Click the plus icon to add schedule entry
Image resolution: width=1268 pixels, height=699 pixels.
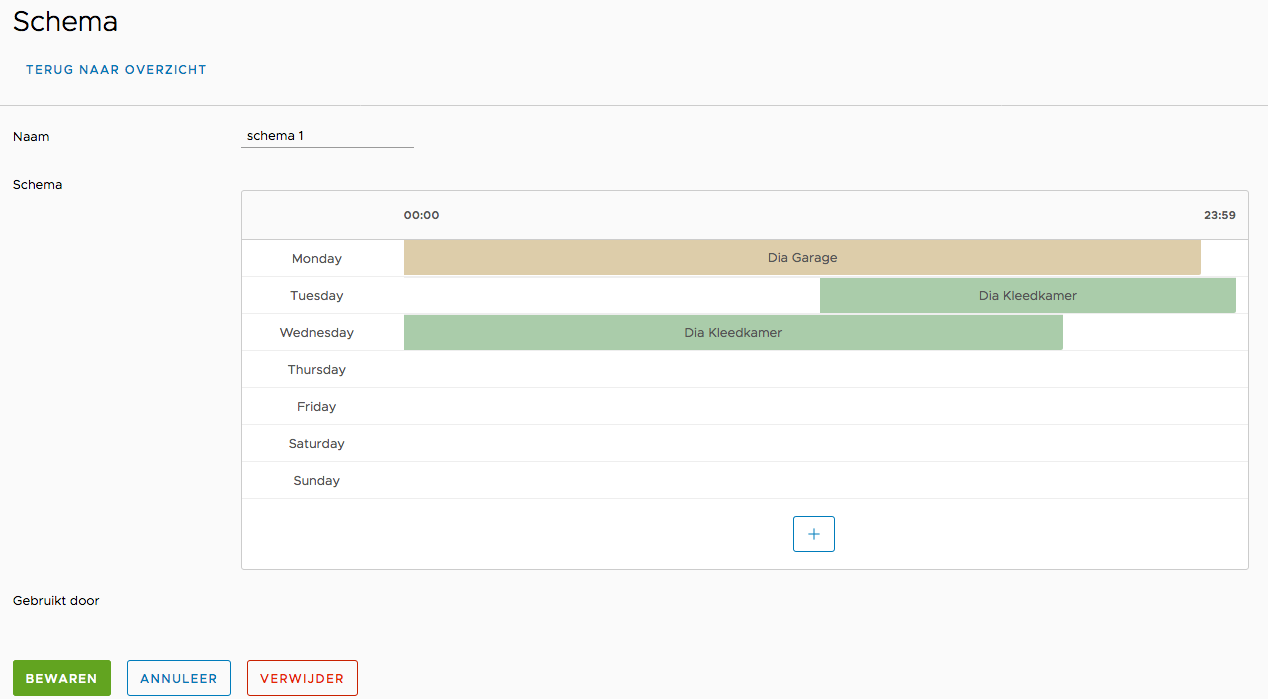[813, 534]
